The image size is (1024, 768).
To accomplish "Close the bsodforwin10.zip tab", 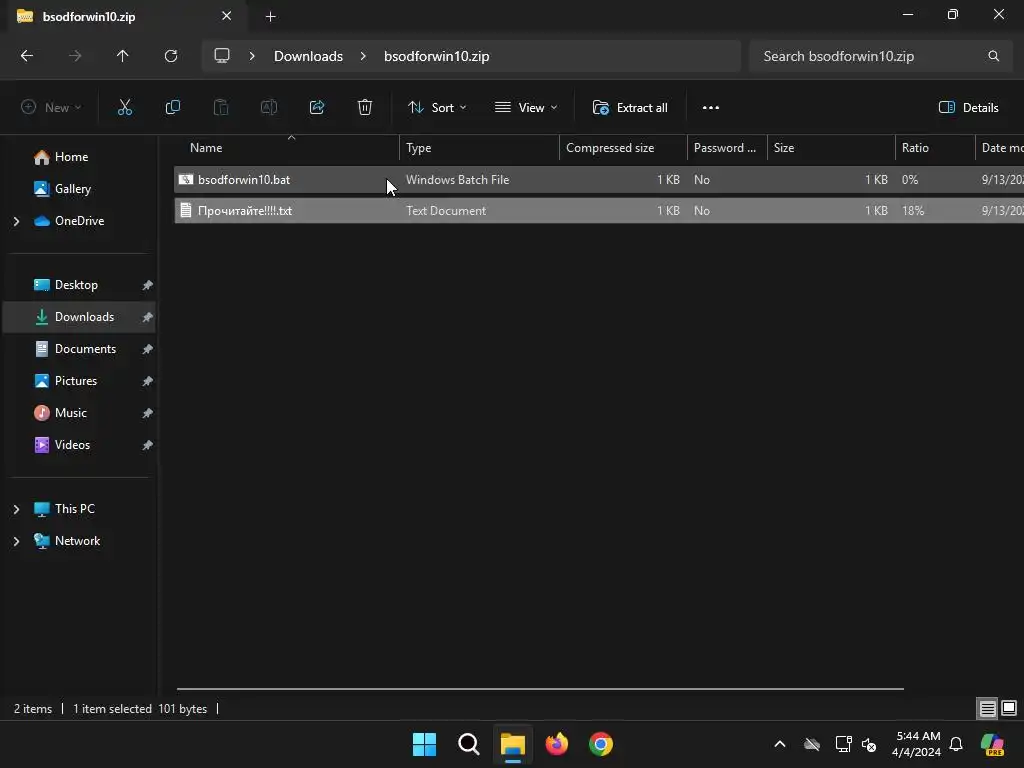I will coord(227,16).
